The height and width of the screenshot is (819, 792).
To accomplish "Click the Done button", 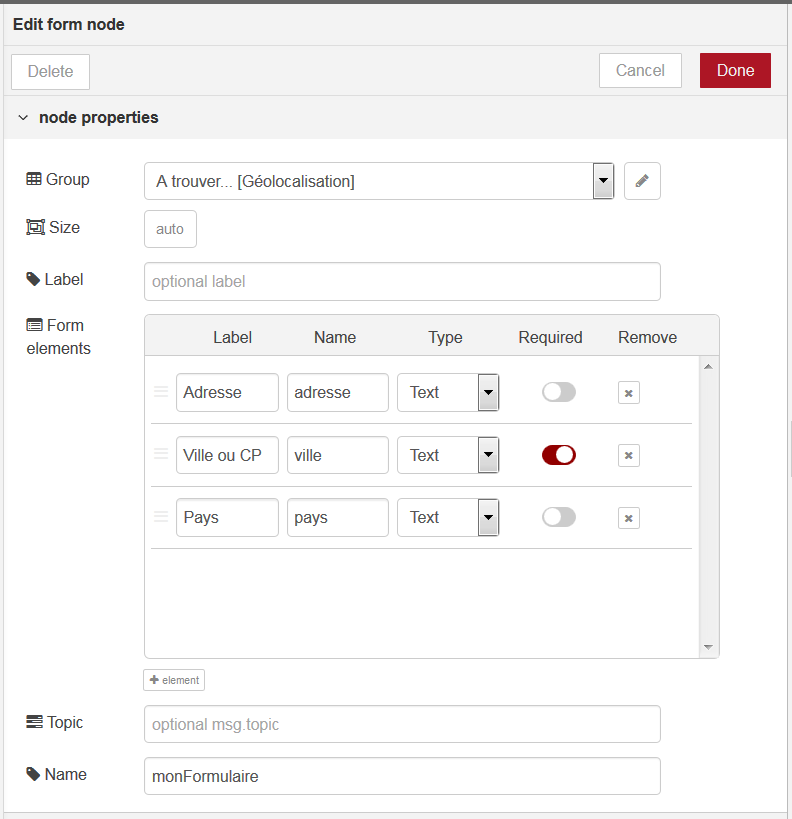I will click(735, 71).
